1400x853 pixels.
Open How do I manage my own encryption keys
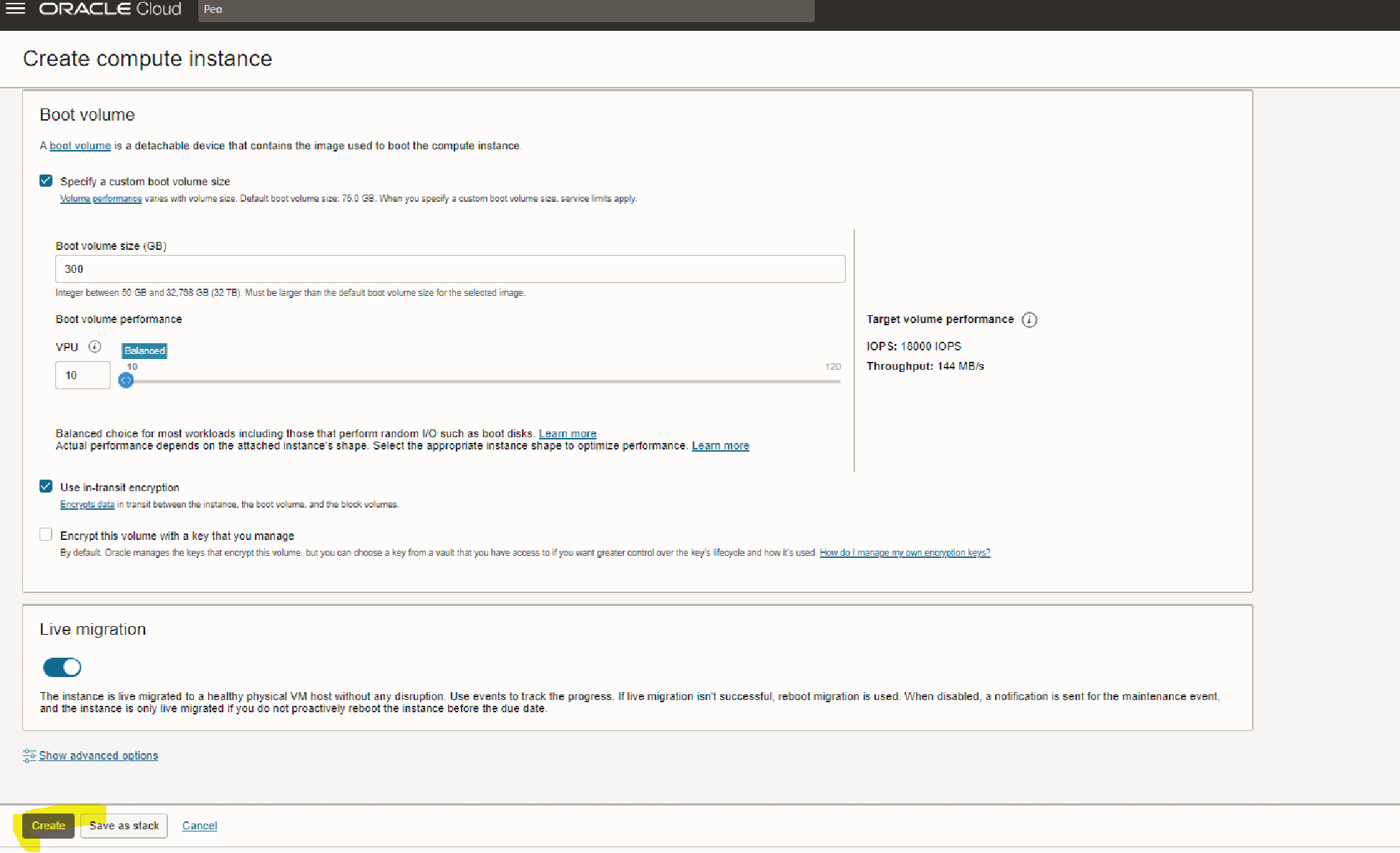click(x=905, y=552)
